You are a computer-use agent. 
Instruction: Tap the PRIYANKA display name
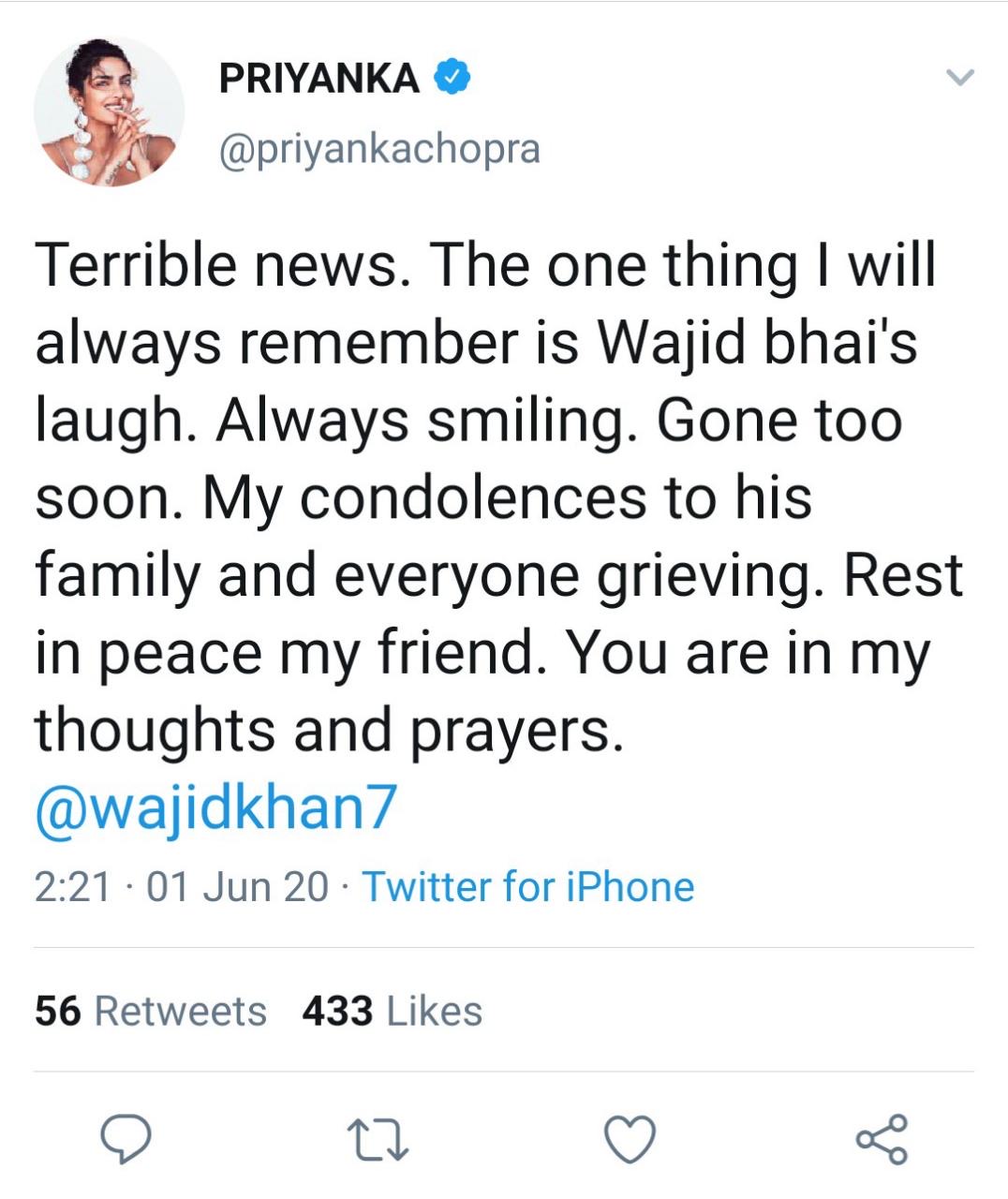319,78
